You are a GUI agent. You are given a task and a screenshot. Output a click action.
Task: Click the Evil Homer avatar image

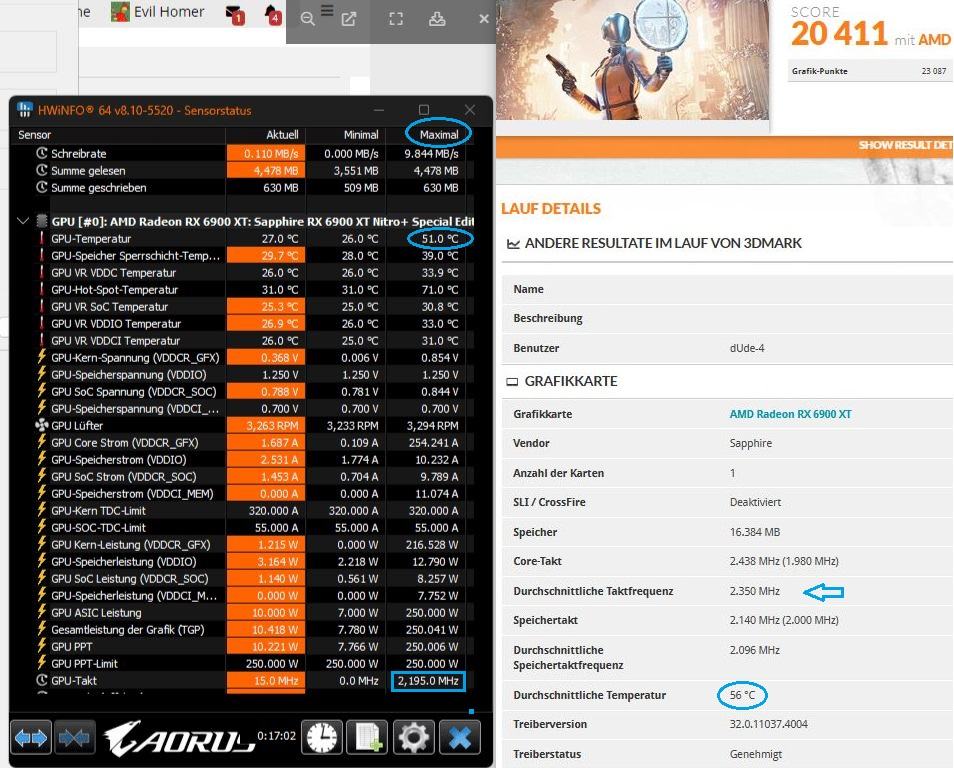click(x=120, y=12)
